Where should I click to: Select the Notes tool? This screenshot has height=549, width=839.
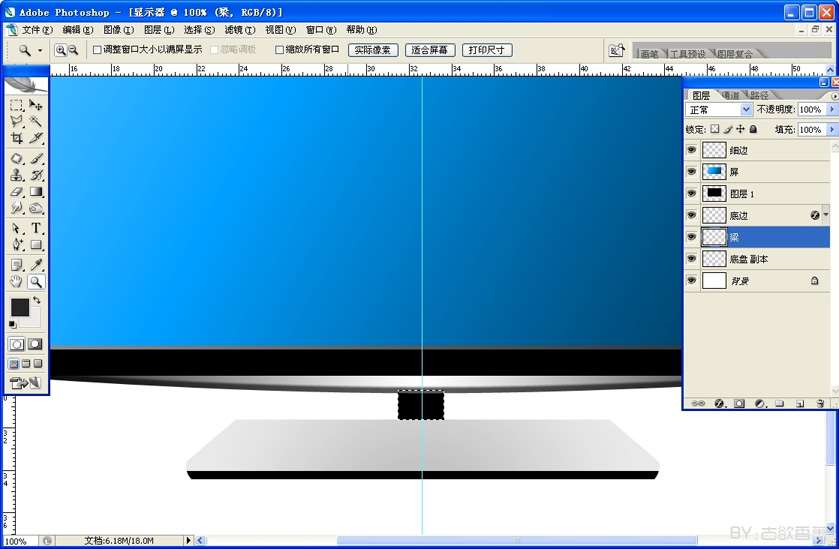[17, 265]
